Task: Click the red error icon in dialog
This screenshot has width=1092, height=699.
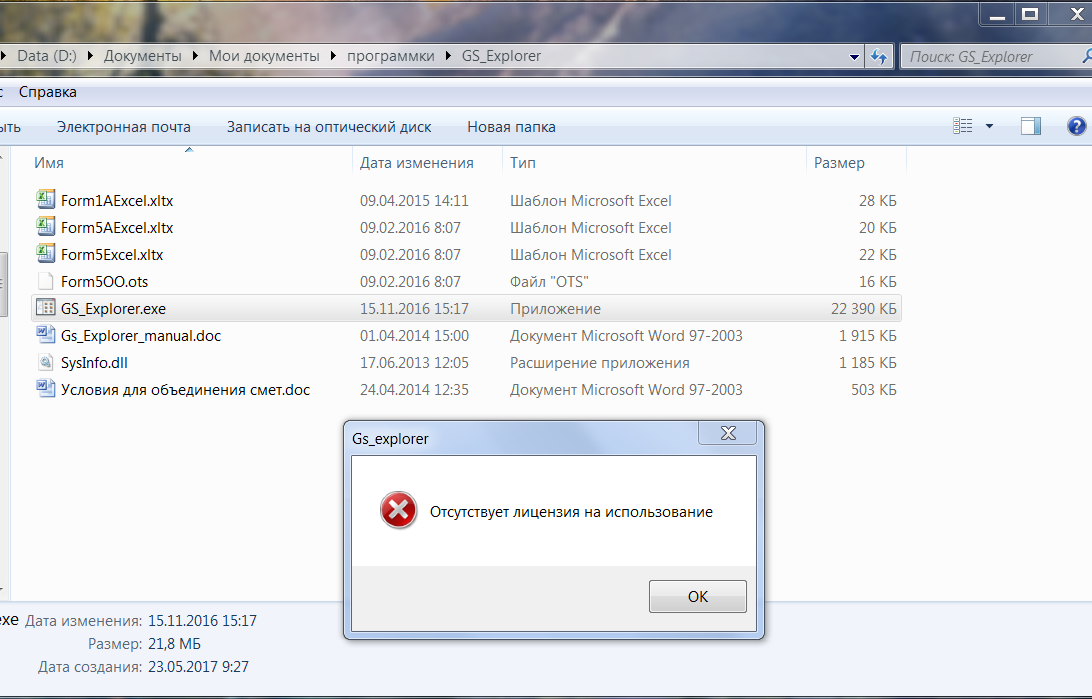Action: (x=398, y=510)
